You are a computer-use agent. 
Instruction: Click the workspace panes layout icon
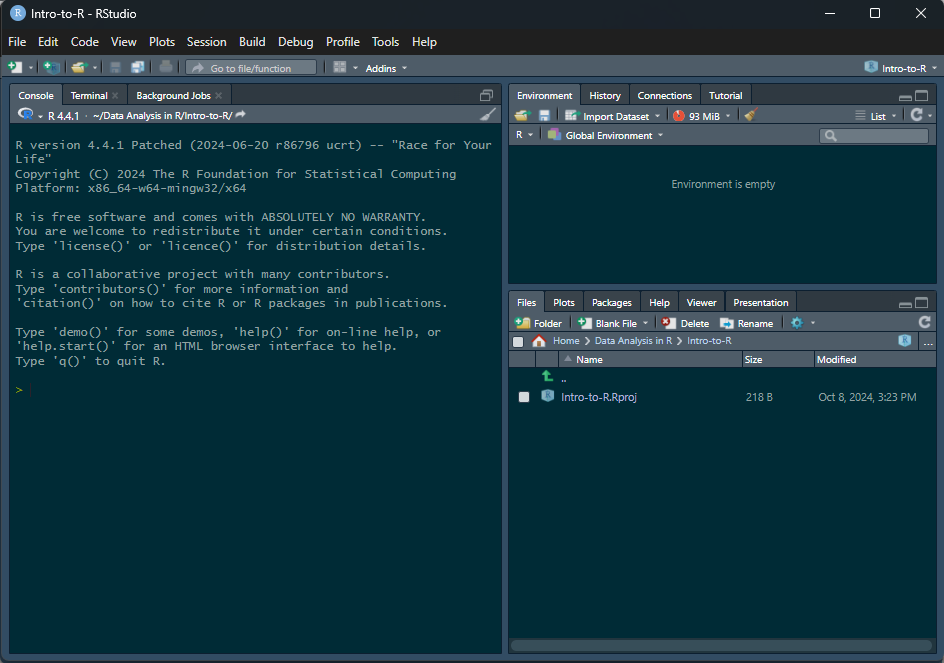click(x=340, y=67)
